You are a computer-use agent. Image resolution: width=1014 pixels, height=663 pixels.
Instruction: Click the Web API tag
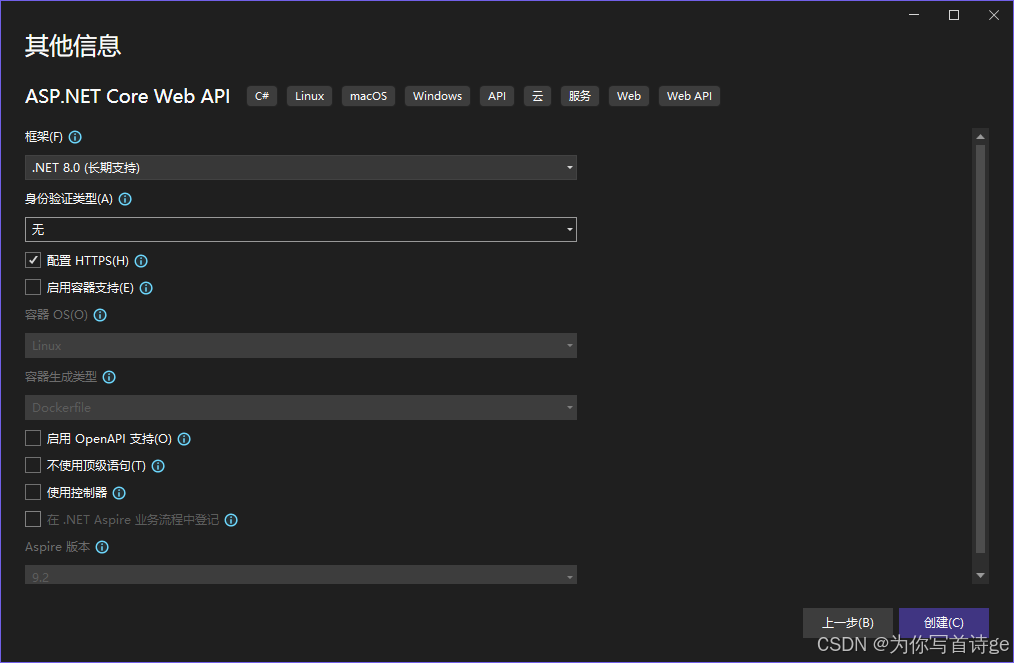tap(689, 96)
